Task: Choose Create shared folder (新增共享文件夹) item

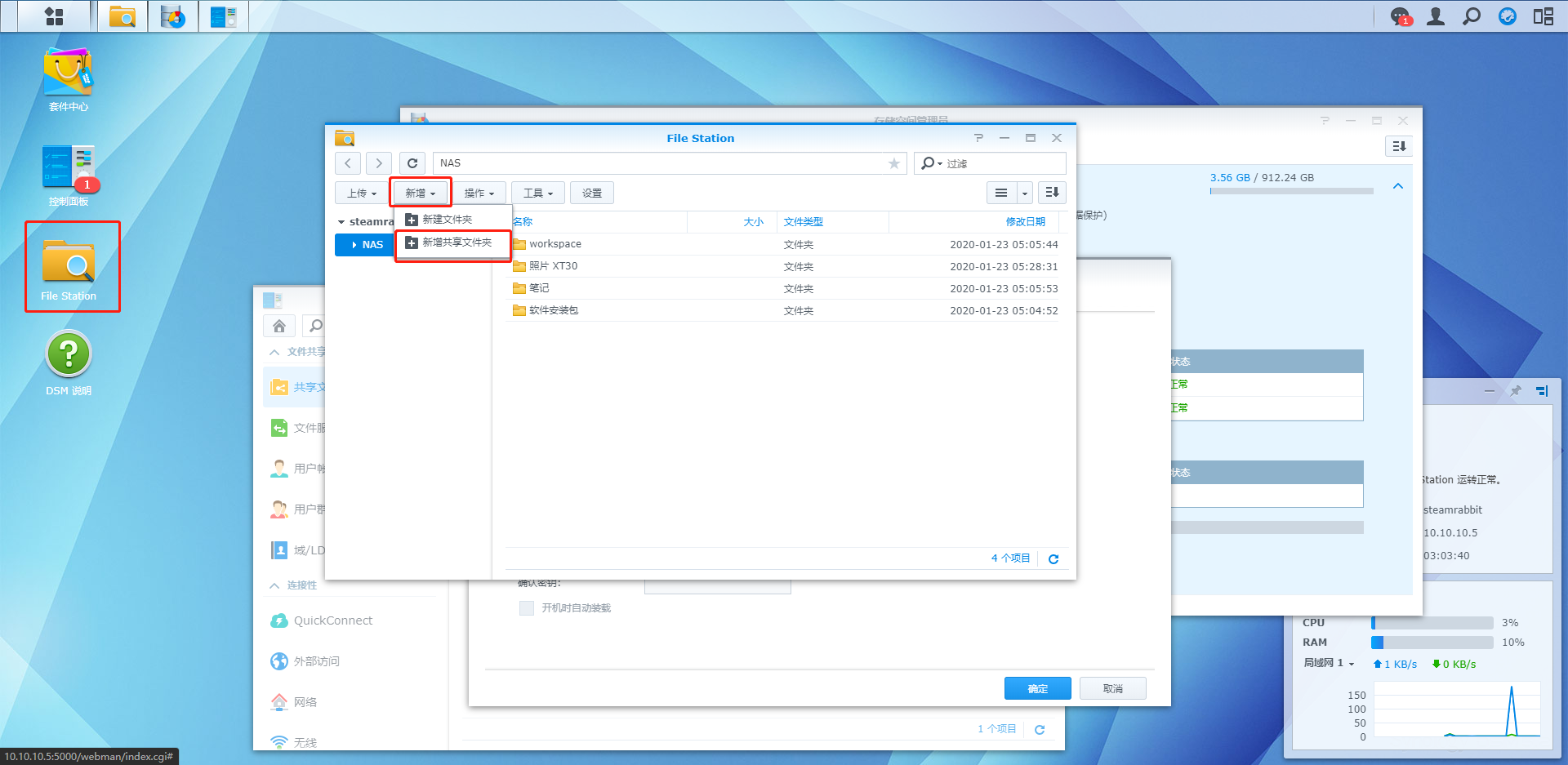Action: click(453, 242)
